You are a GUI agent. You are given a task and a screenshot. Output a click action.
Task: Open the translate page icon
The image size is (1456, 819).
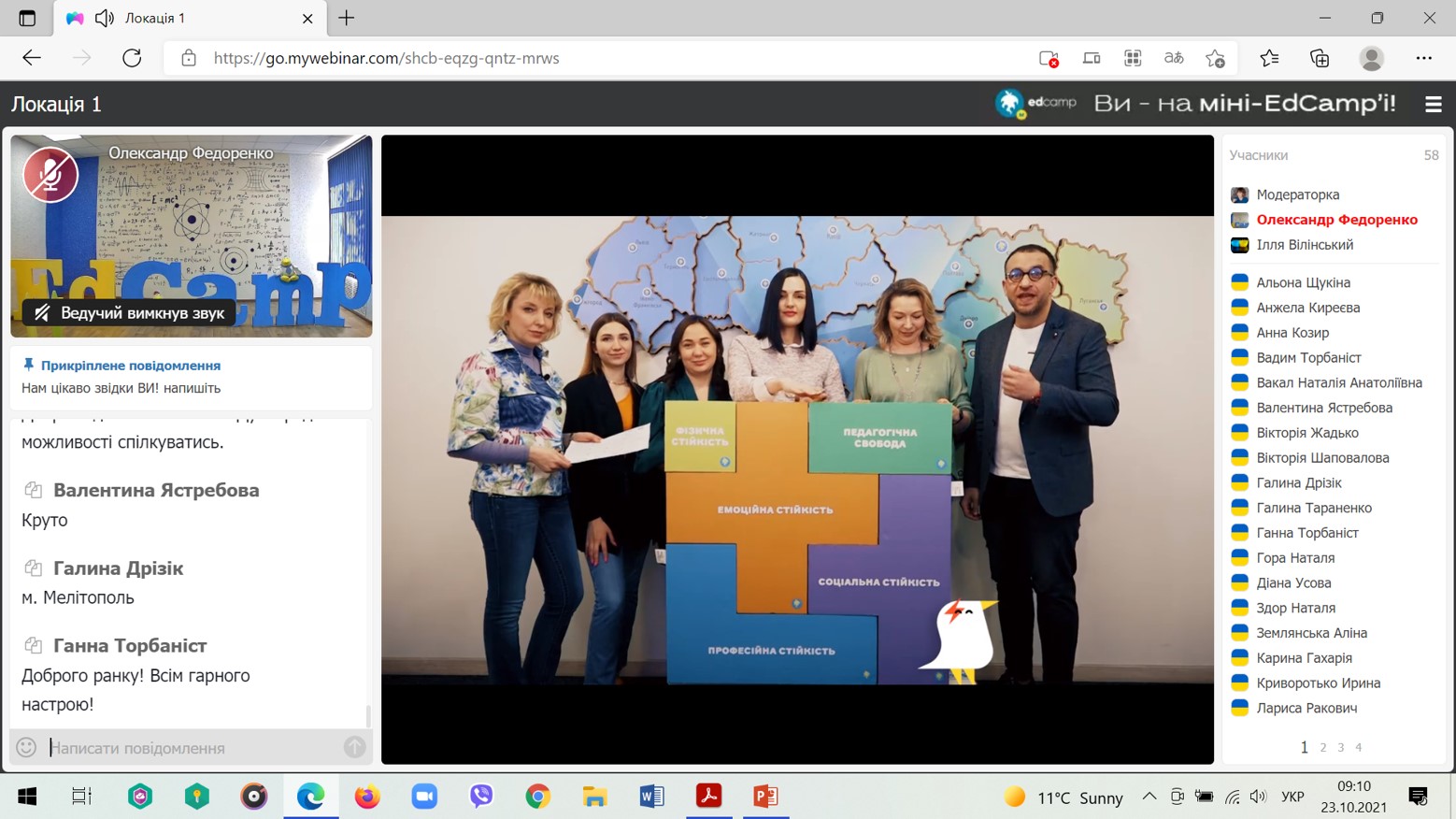pos(1174,58)
